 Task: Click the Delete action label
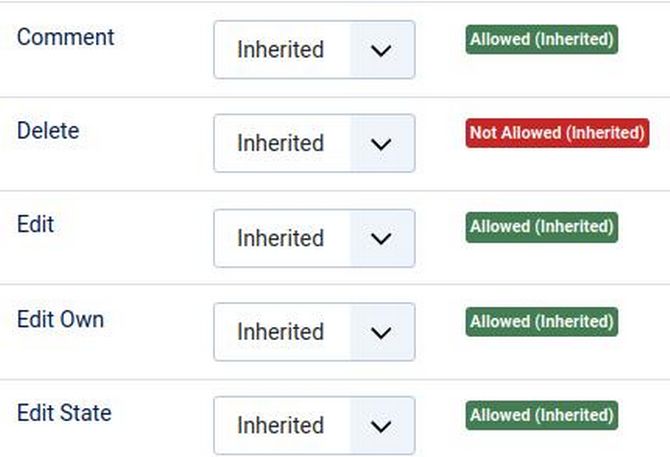coord(48,131)
